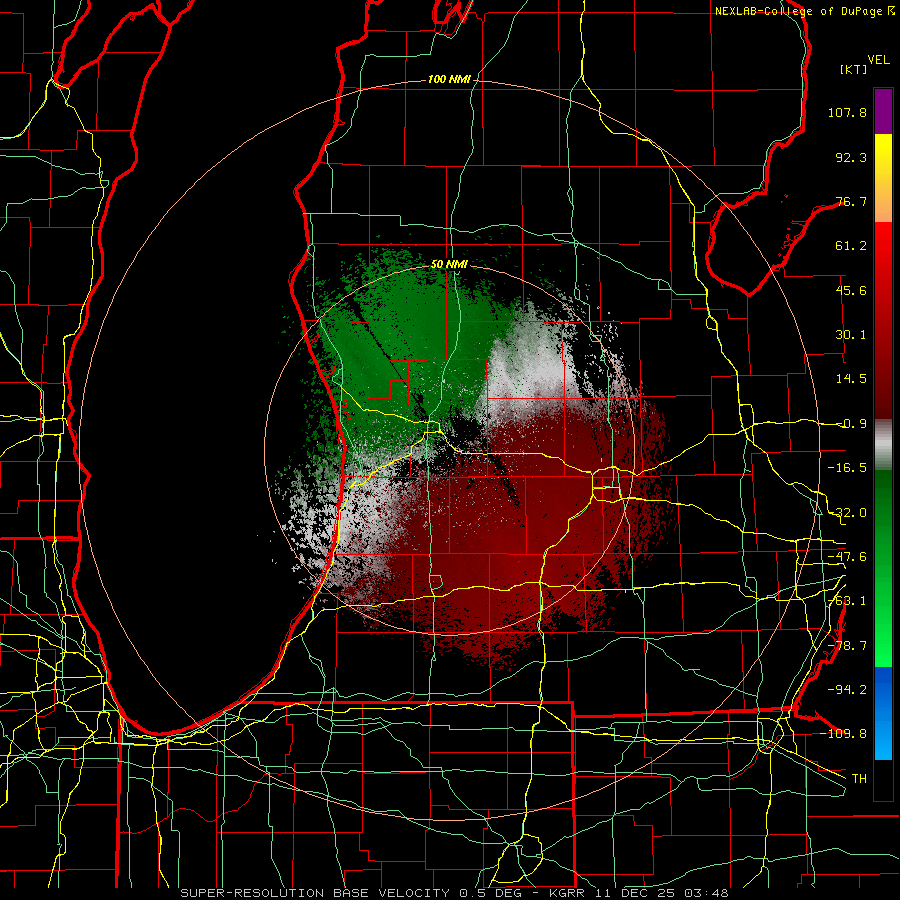
Task: Select the 61.2 velocity scale value
Action: click(851, 246)
